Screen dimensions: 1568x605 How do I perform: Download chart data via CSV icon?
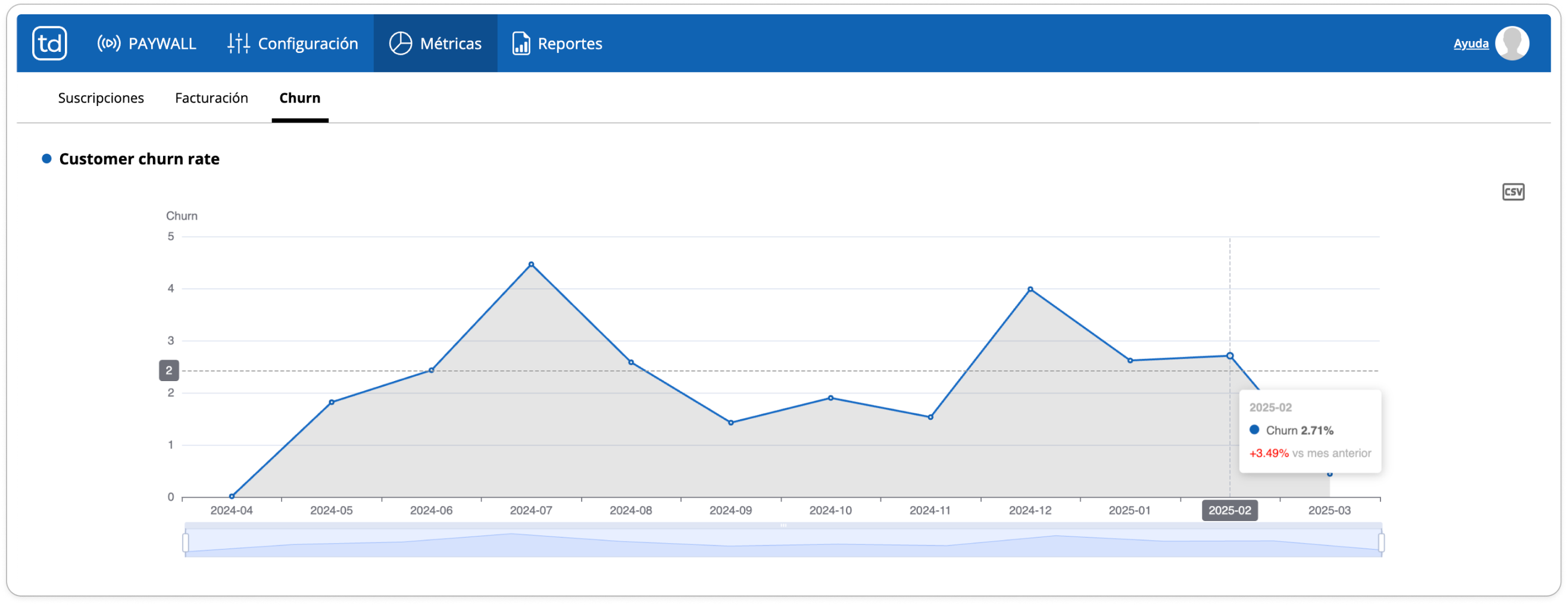pos(1513,192)
